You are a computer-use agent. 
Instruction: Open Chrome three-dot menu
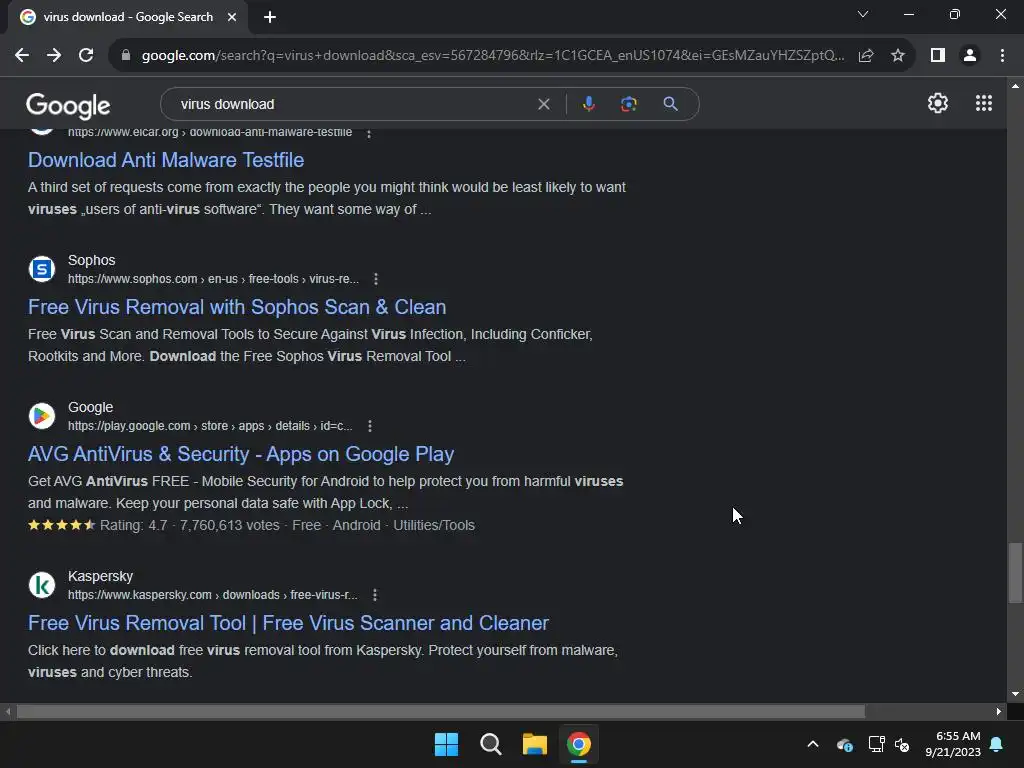1002,56
